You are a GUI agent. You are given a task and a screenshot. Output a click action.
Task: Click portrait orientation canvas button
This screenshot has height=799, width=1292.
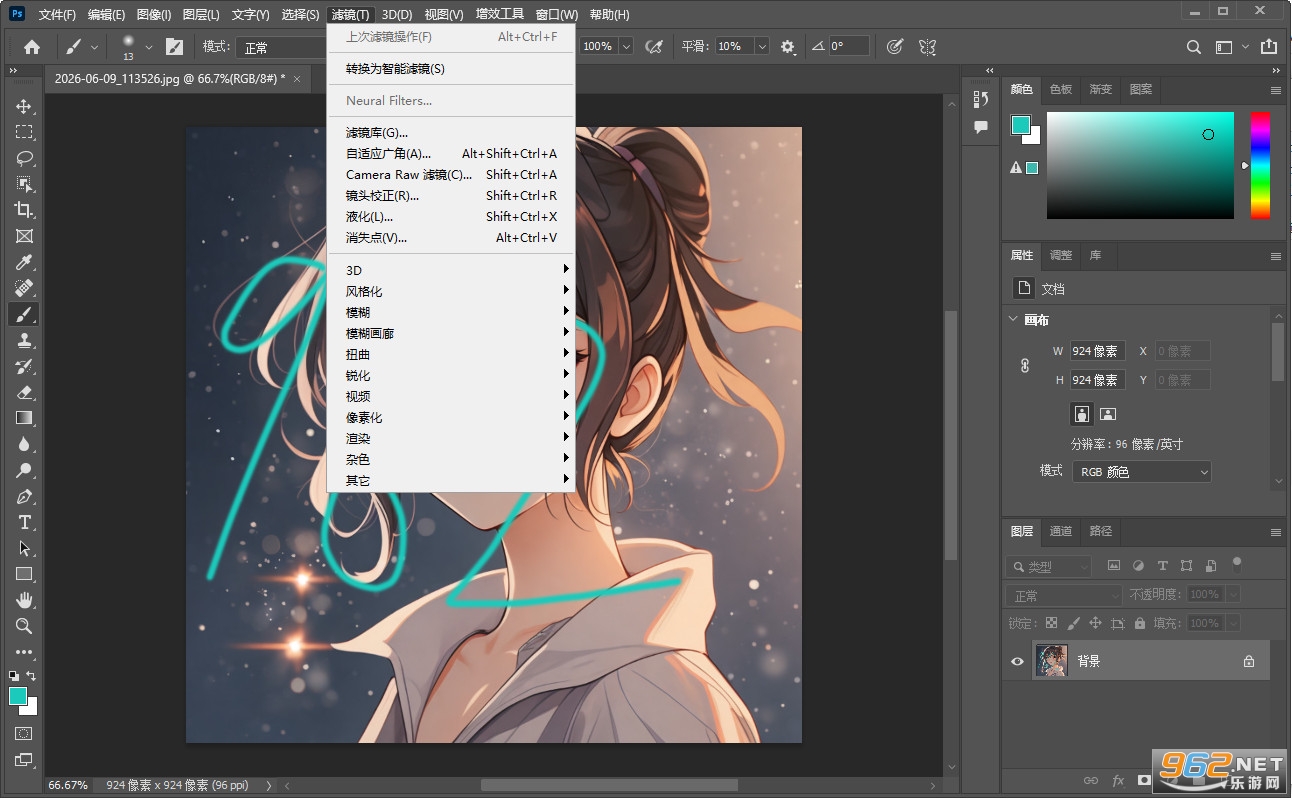click(x=1081, y=413)
